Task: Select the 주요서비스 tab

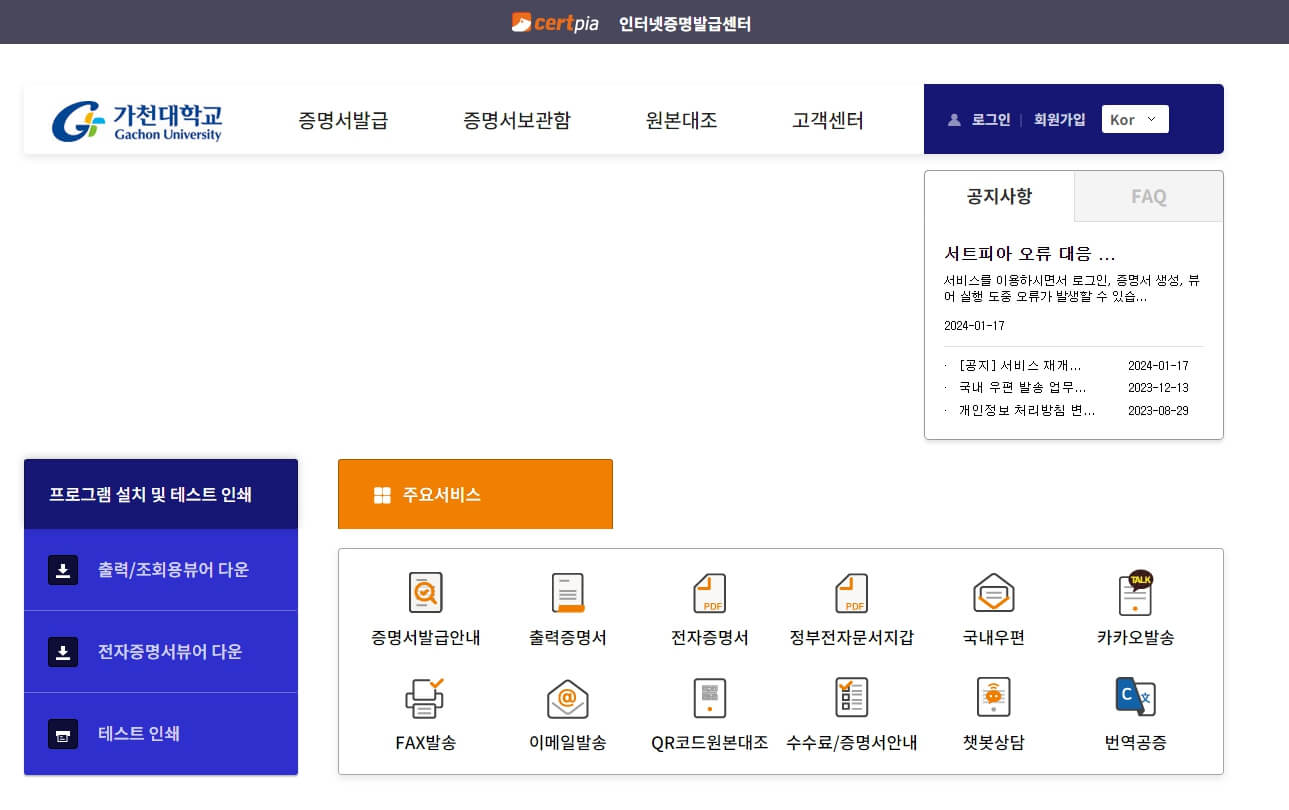Action: (x=475, y=494)
